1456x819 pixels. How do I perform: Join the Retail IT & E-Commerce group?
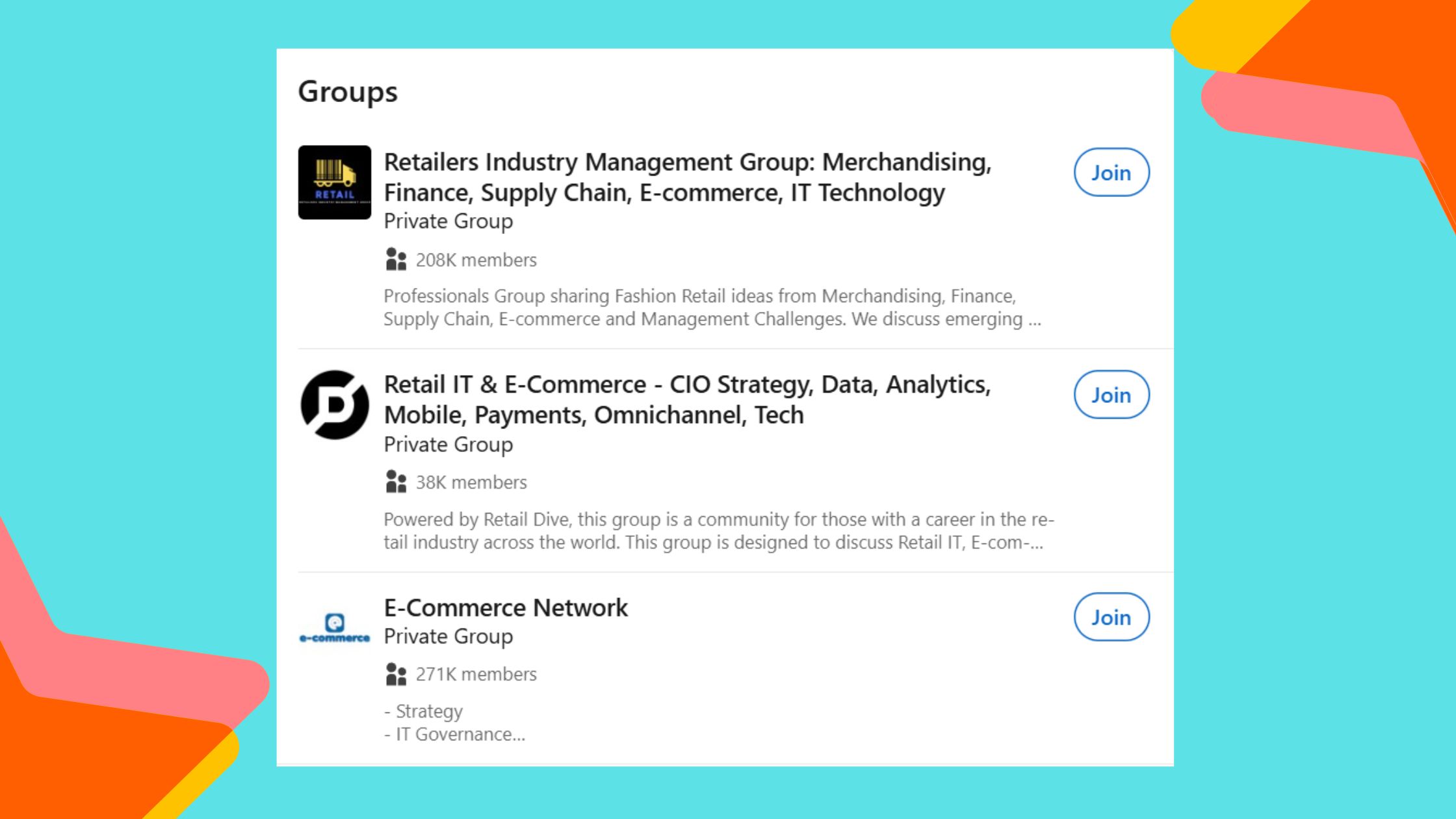pyautogui.click(x=1111, y=395)
